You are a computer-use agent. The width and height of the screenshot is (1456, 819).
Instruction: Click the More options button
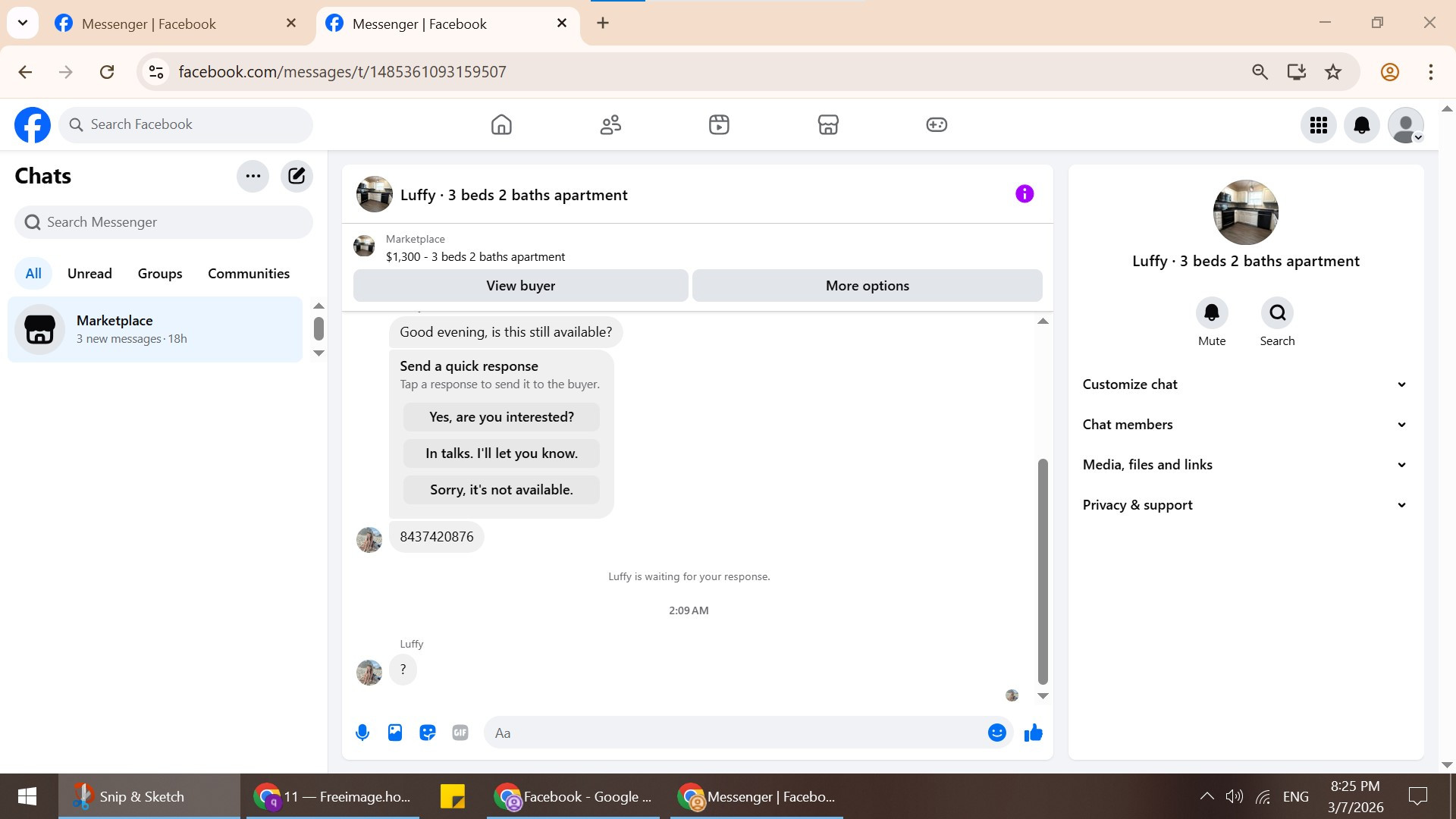(x=868, y=286)
